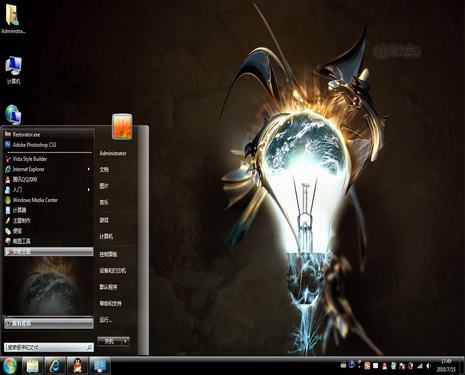Launch Windows Media Center
The width and height of the screenshot is (465, 375).
click(48, 200)
